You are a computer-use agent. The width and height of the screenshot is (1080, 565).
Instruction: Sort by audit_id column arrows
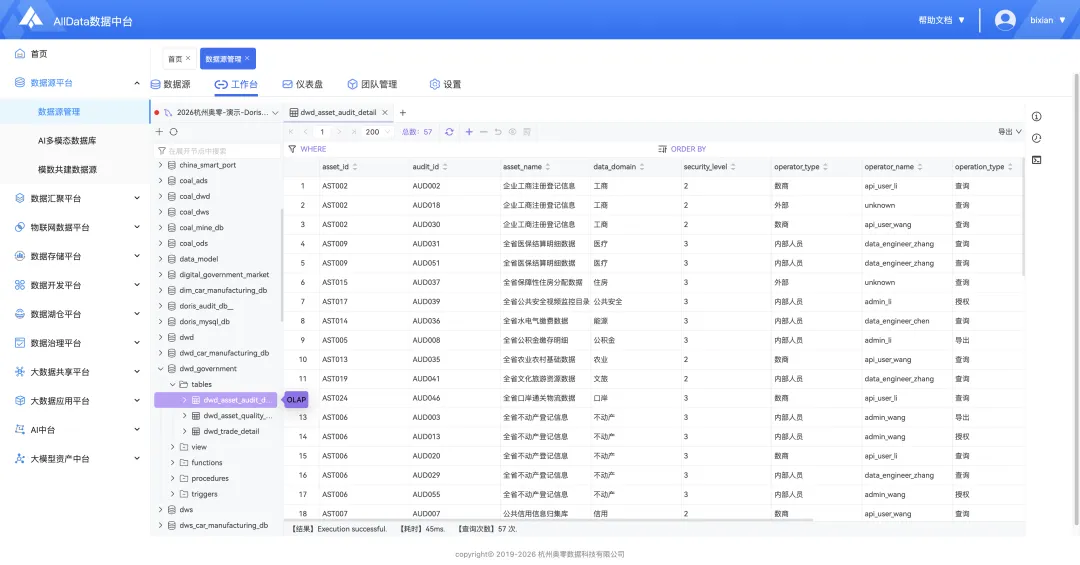[x=445, y=167]
